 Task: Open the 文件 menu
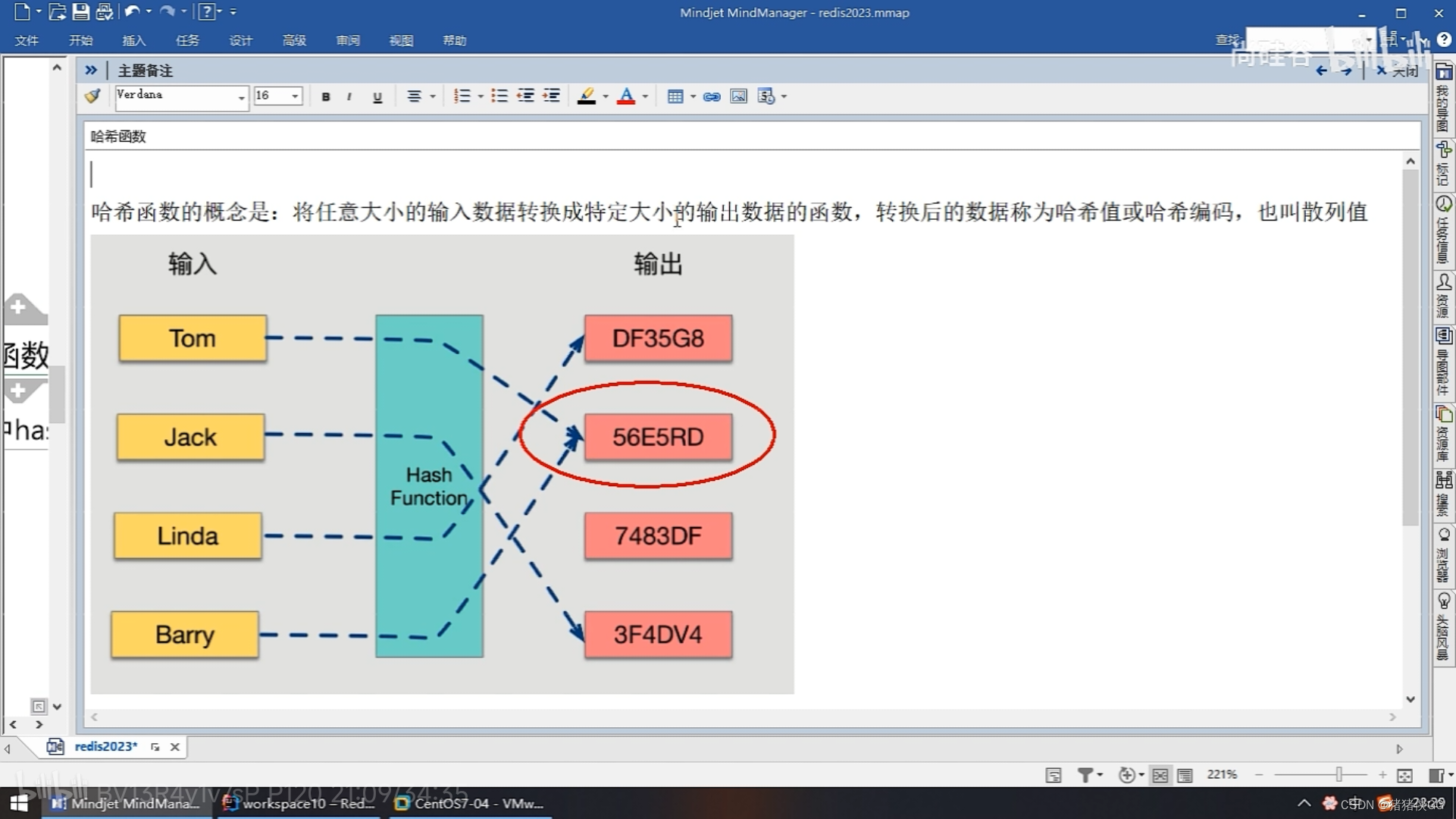pyautogui.click(x=26, y=40)
